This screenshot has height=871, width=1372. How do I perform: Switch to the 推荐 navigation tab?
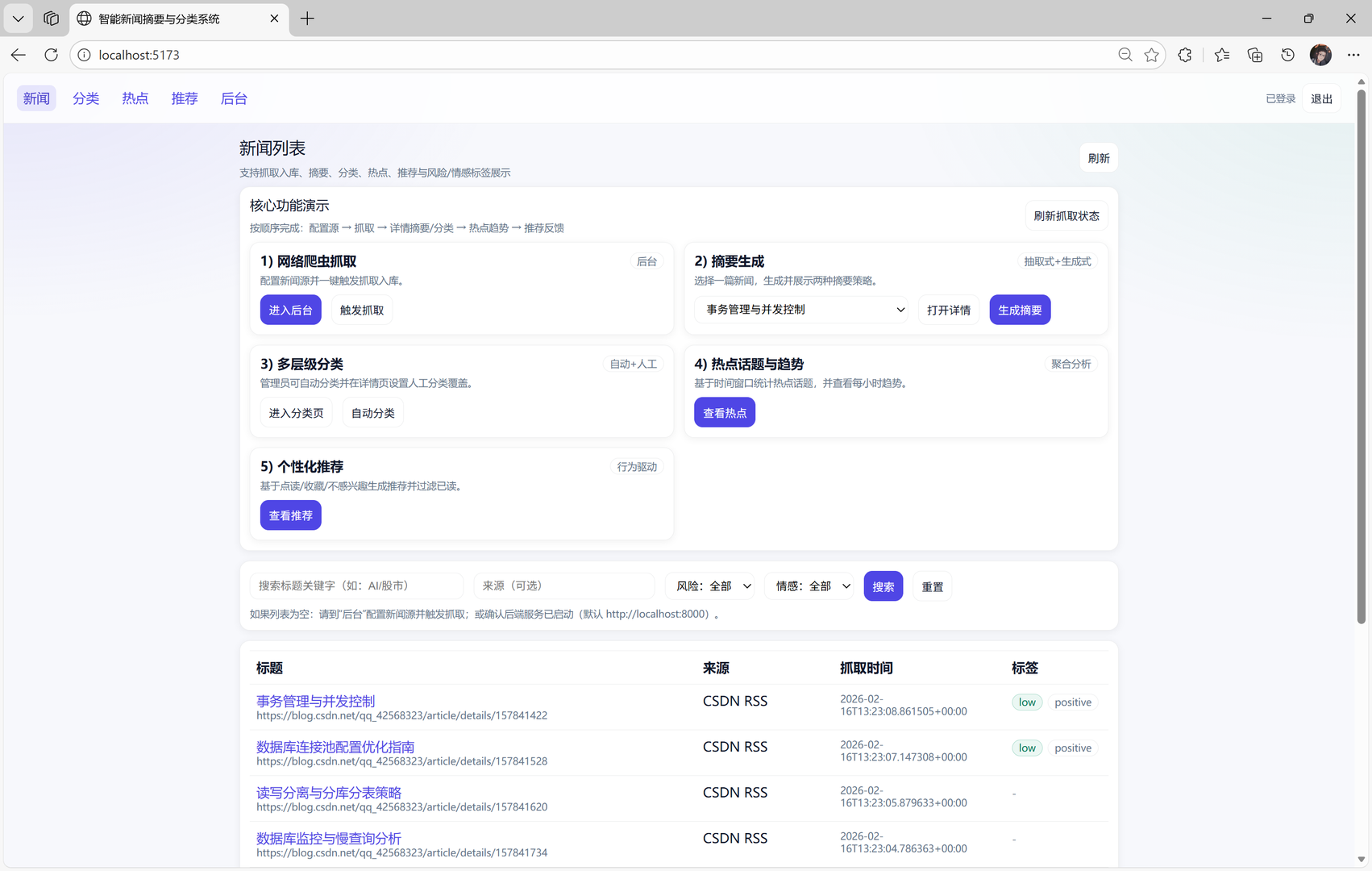(184, 98)
